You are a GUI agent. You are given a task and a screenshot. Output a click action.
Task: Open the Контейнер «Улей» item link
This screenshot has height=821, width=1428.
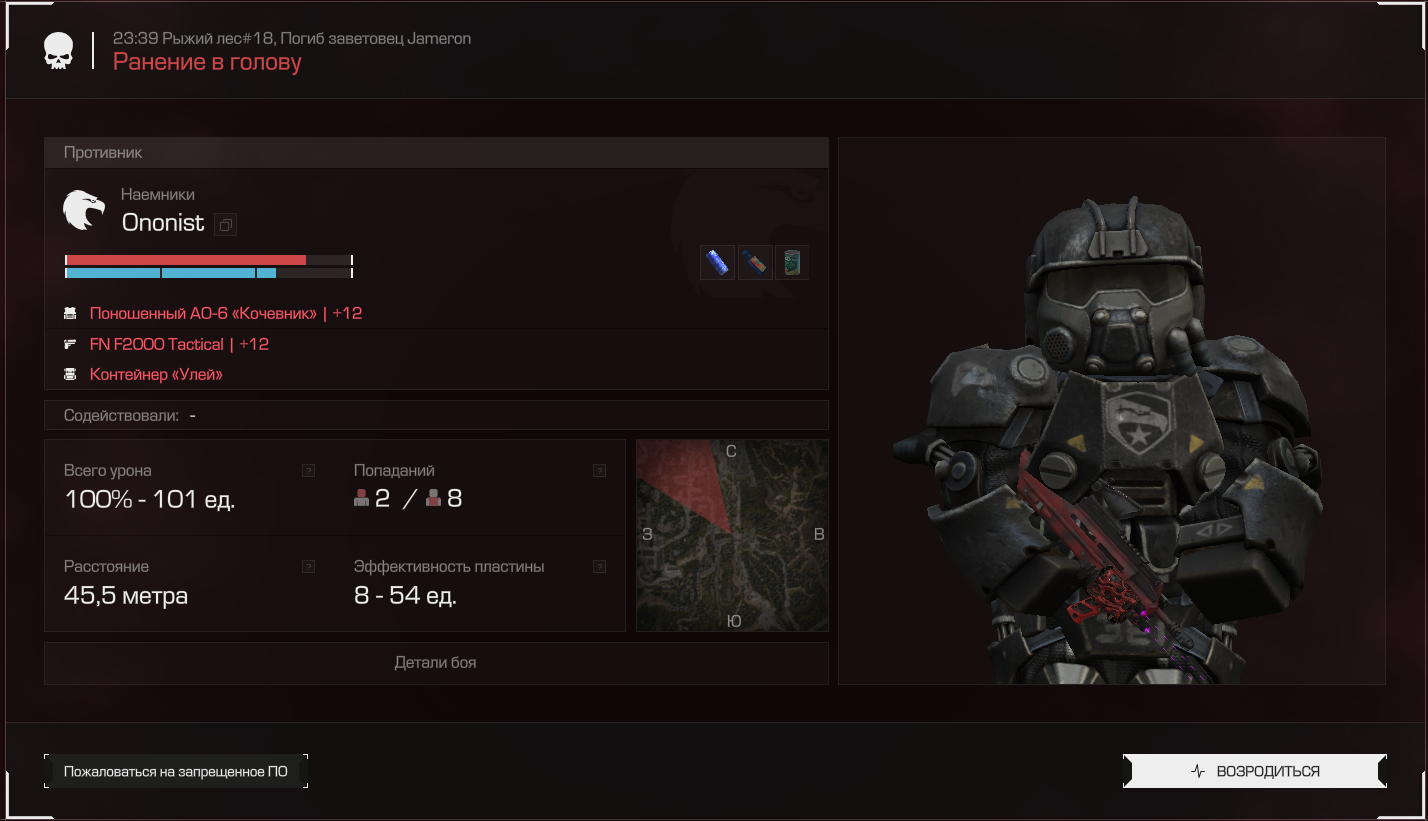(x=156, y=374)
